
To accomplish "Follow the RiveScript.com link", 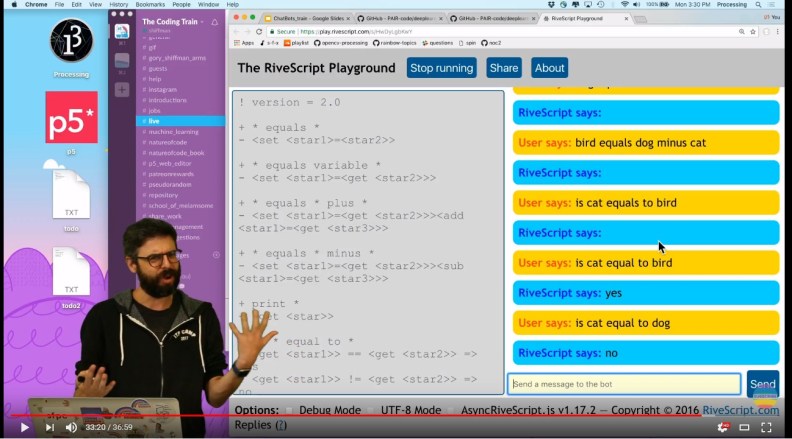I will pyautogui.click(x=740, y=410).
